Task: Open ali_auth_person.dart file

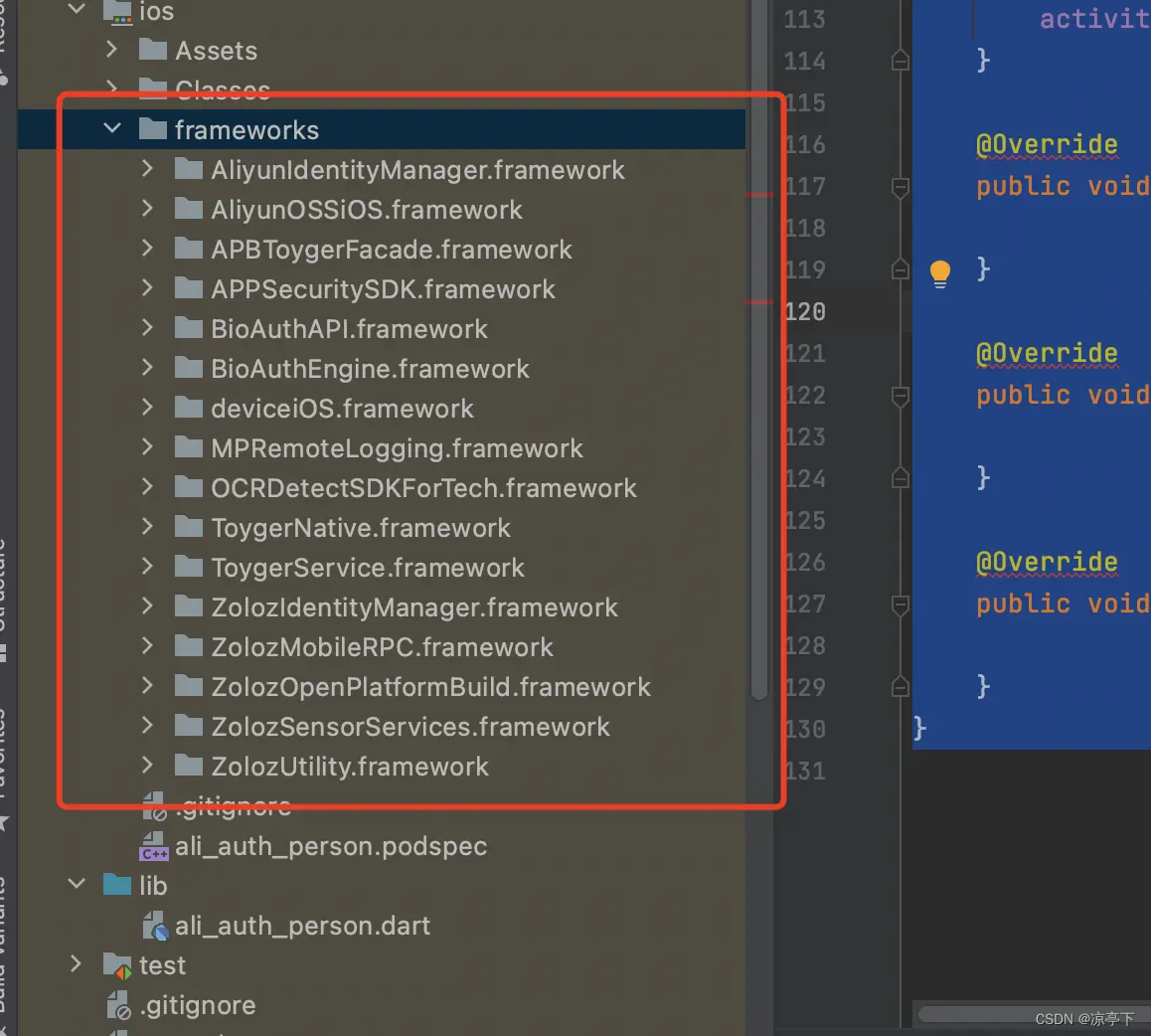Action: [x=302, y=926]
